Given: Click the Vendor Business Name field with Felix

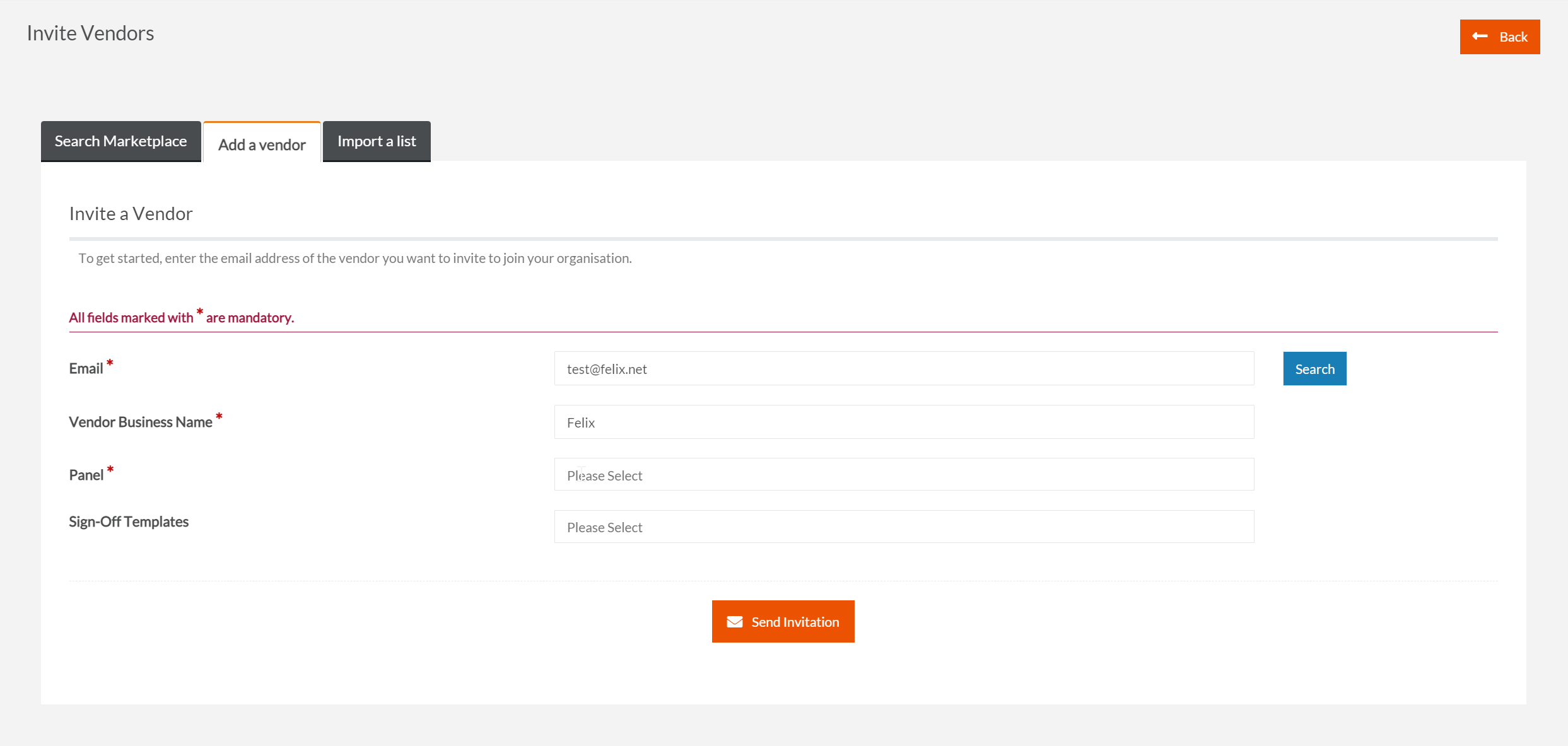Looking at the screenshot, I should (x=903, y=423).
